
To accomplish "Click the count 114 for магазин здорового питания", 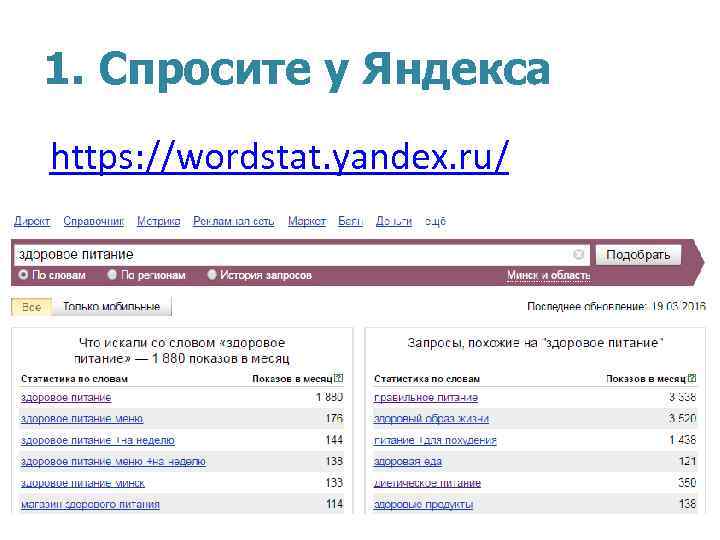I will [334, 504].
